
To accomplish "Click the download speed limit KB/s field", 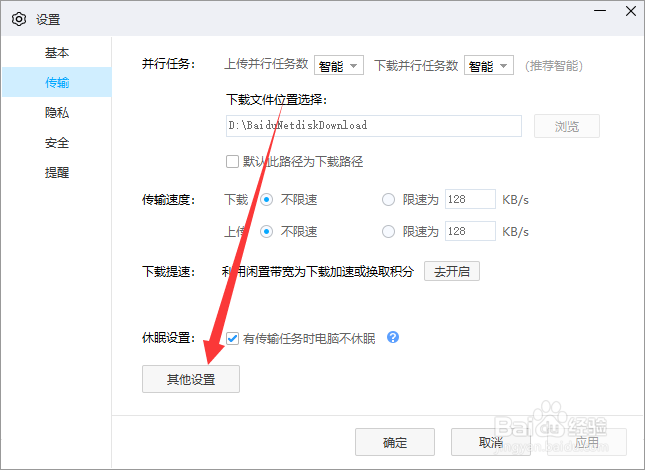I will 470,199.
